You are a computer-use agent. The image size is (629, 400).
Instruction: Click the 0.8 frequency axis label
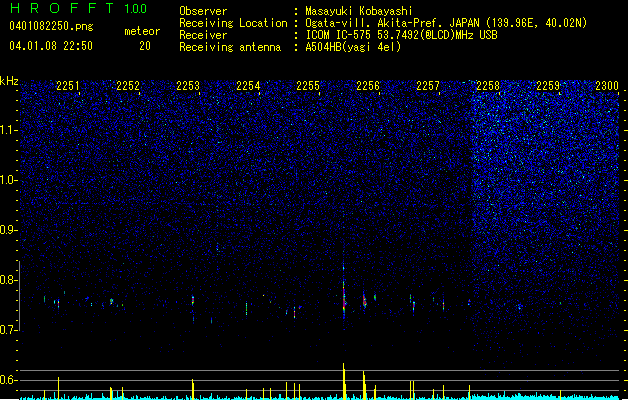[x=9, y=280]
